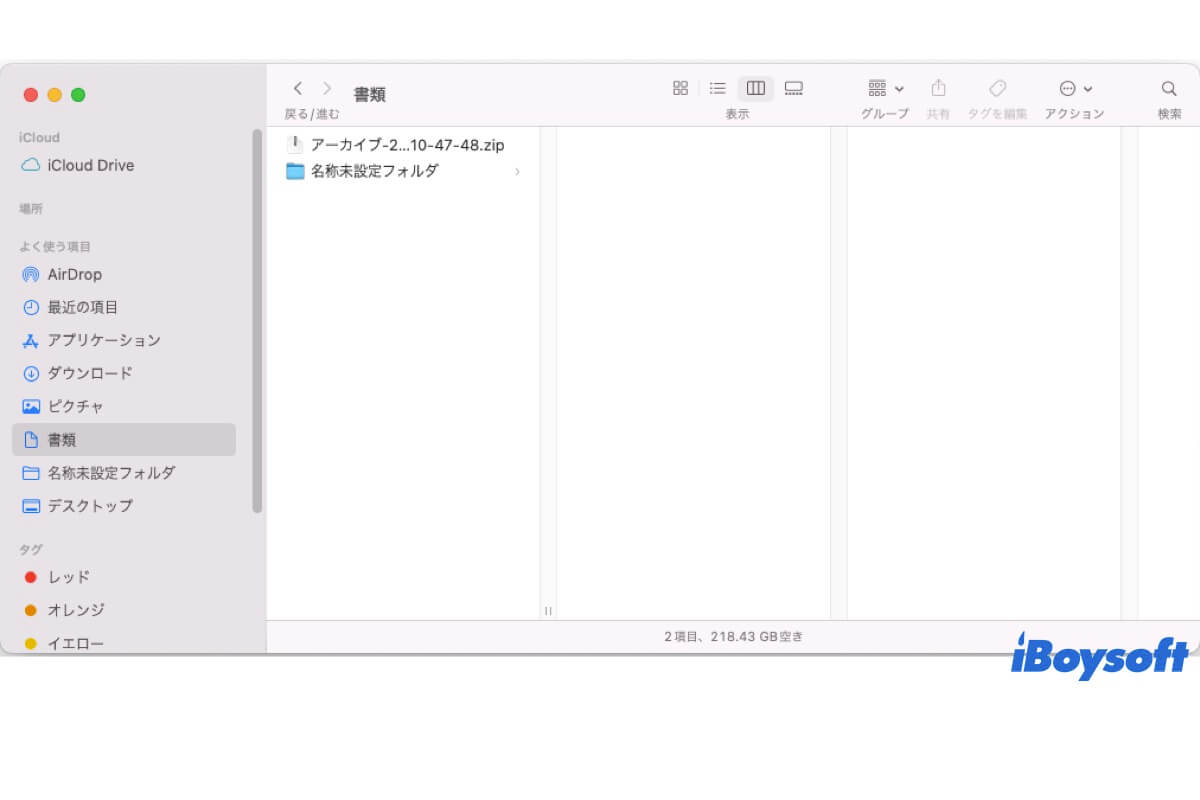Open the search (検索) magnifier
The height and width of the screenshot is (800, 1200).
(1169, 88)
